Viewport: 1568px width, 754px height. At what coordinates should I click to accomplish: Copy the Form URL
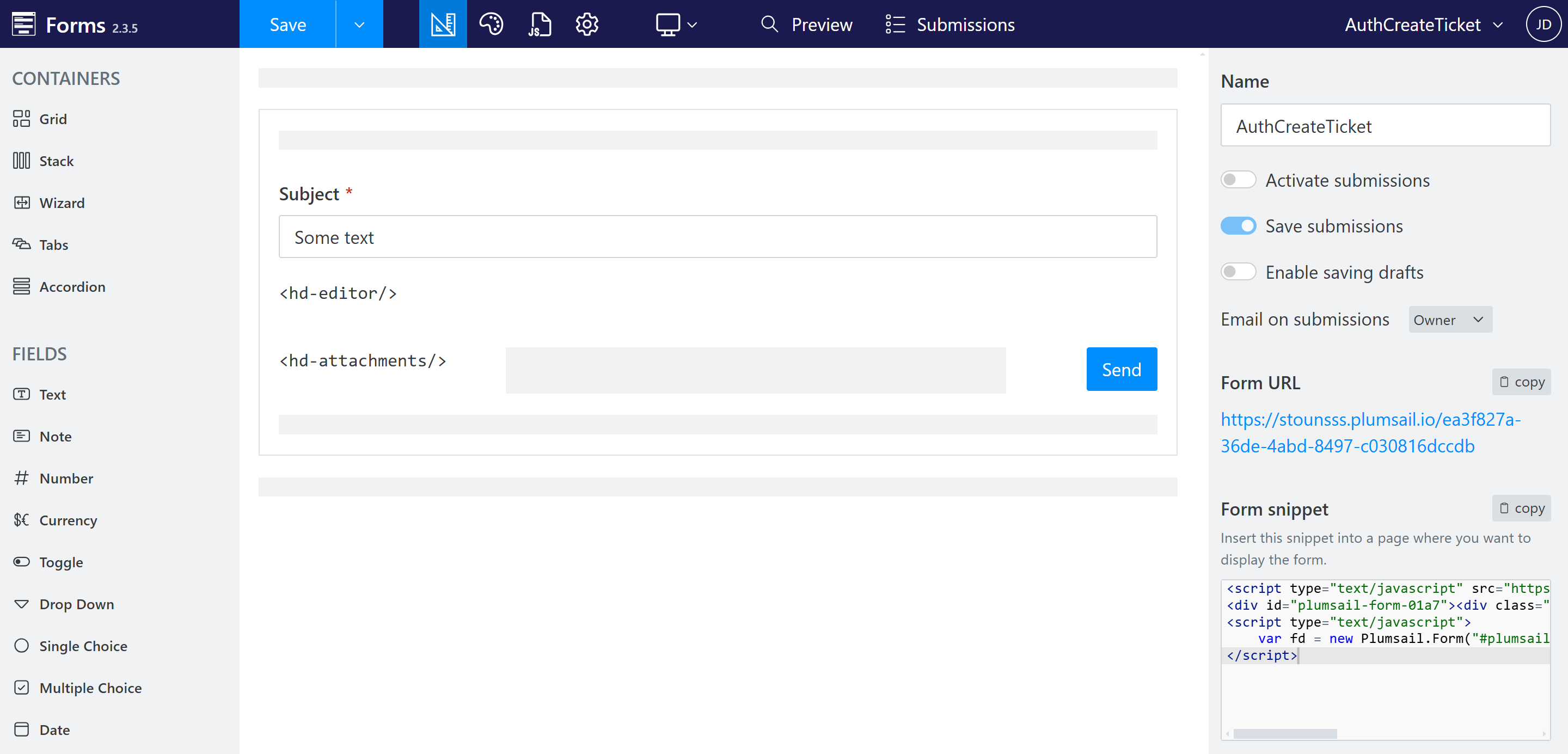(1521, 382)
